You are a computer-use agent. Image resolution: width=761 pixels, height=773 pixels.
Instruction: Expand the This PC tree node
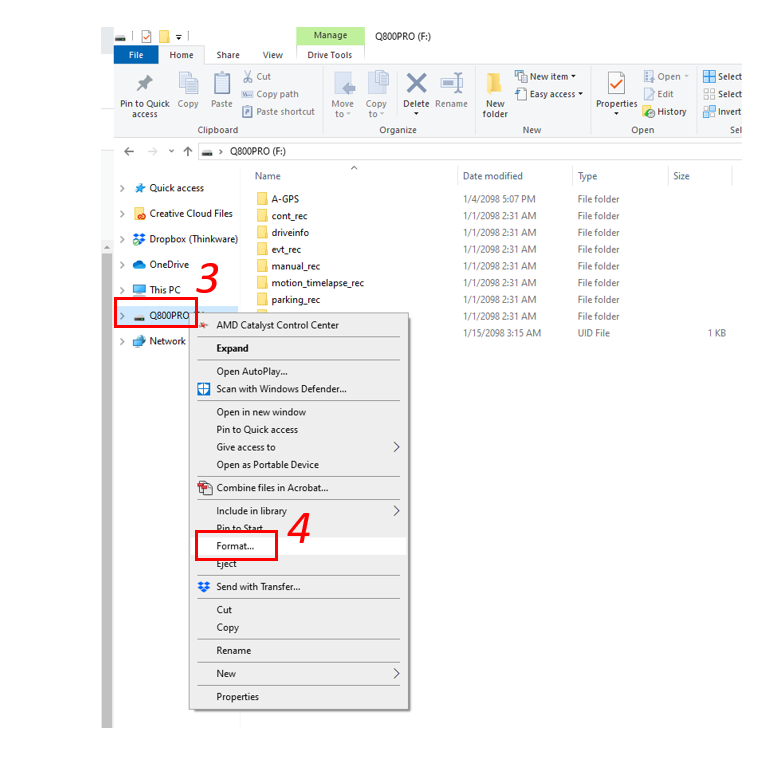[122, 290]
